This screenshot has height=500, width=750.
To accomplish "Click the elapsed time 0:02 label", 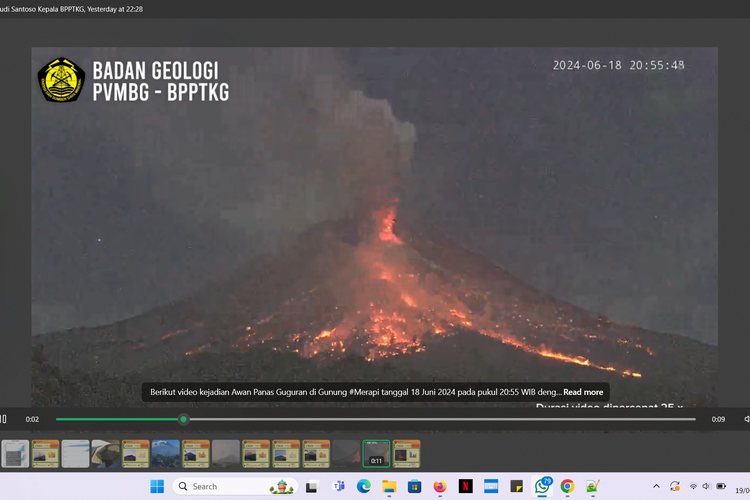I will click(x=32, y=419).
